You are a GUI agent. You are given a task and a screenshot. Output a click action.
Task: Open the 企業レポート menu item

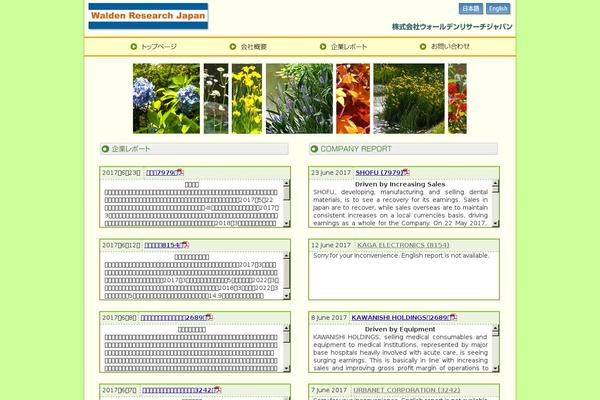point(349,47)
